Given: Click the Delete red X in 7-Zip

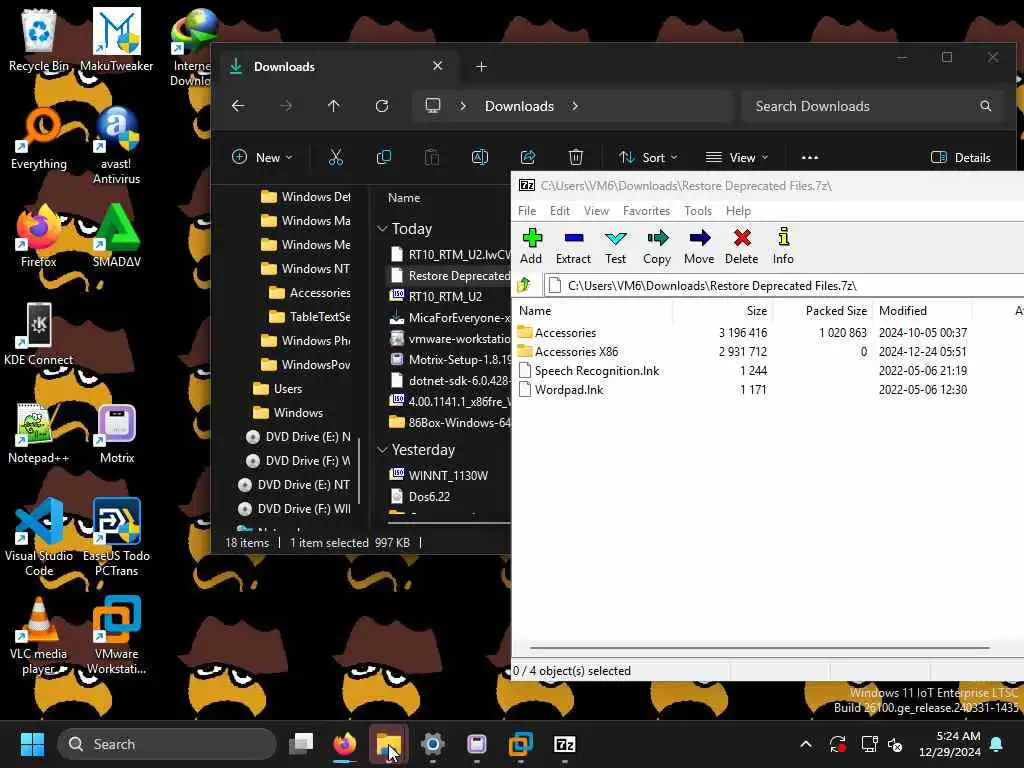Looking at the screenshot, I should pos(741,246).
